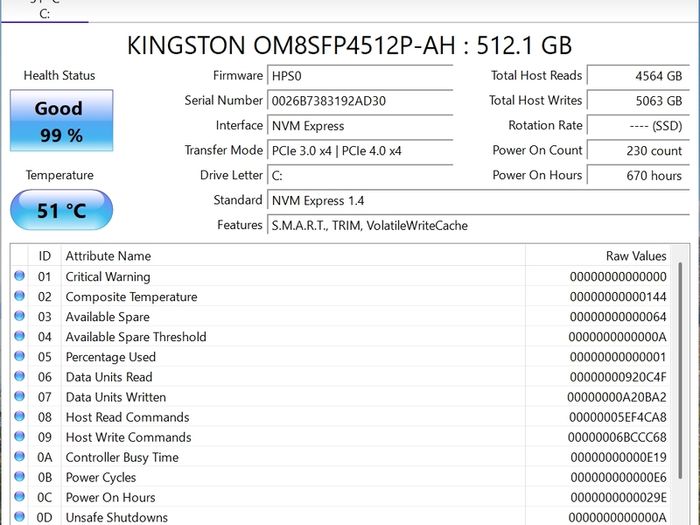Click the Transfer Mode field PCIe 3.0 x4
This screenshot has height=525, width=700.
click(x=360, y=150)
